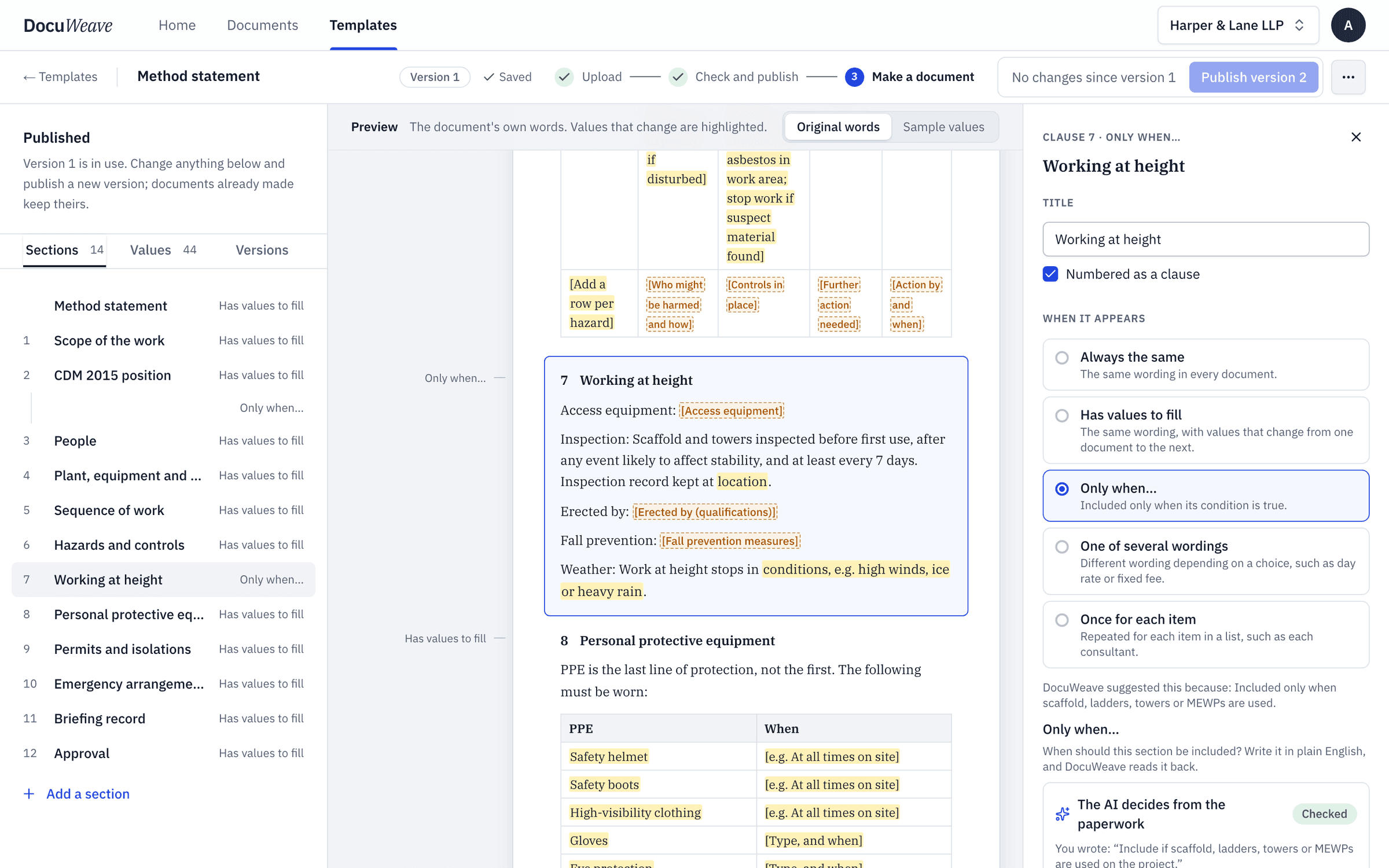Select Once for each item option

click(1206, 635)
